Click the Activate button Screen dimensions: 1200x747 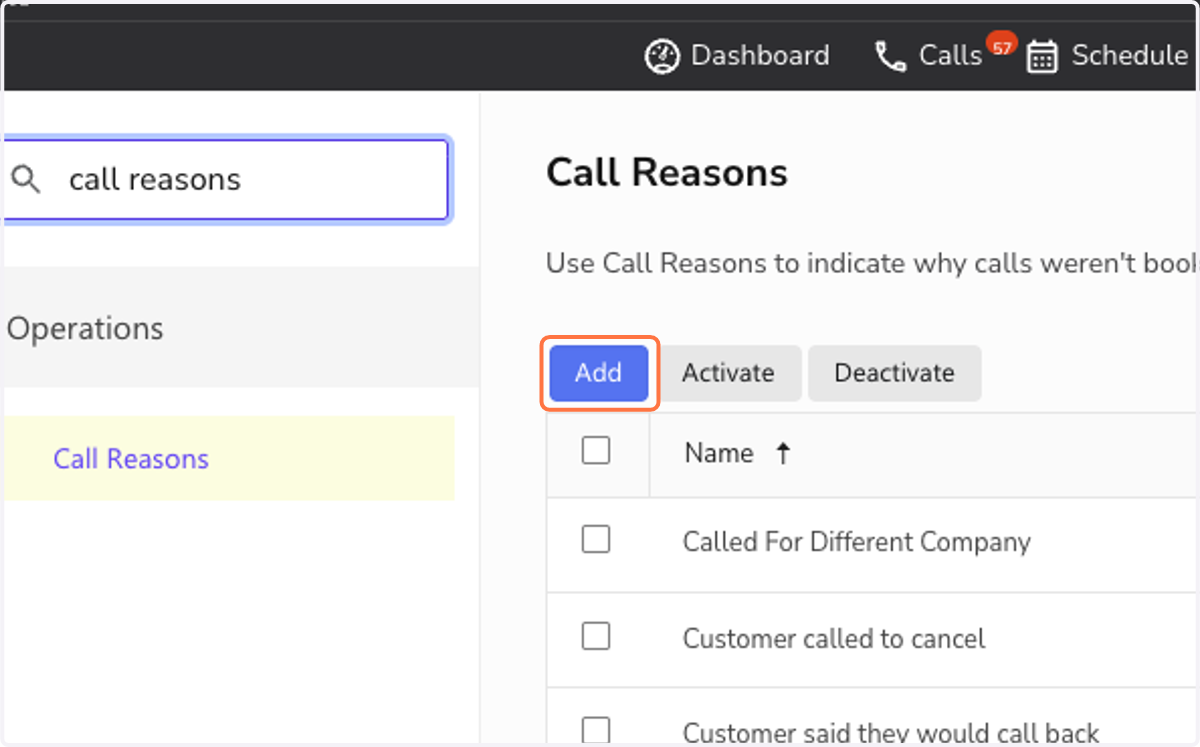tap(728, 373)
